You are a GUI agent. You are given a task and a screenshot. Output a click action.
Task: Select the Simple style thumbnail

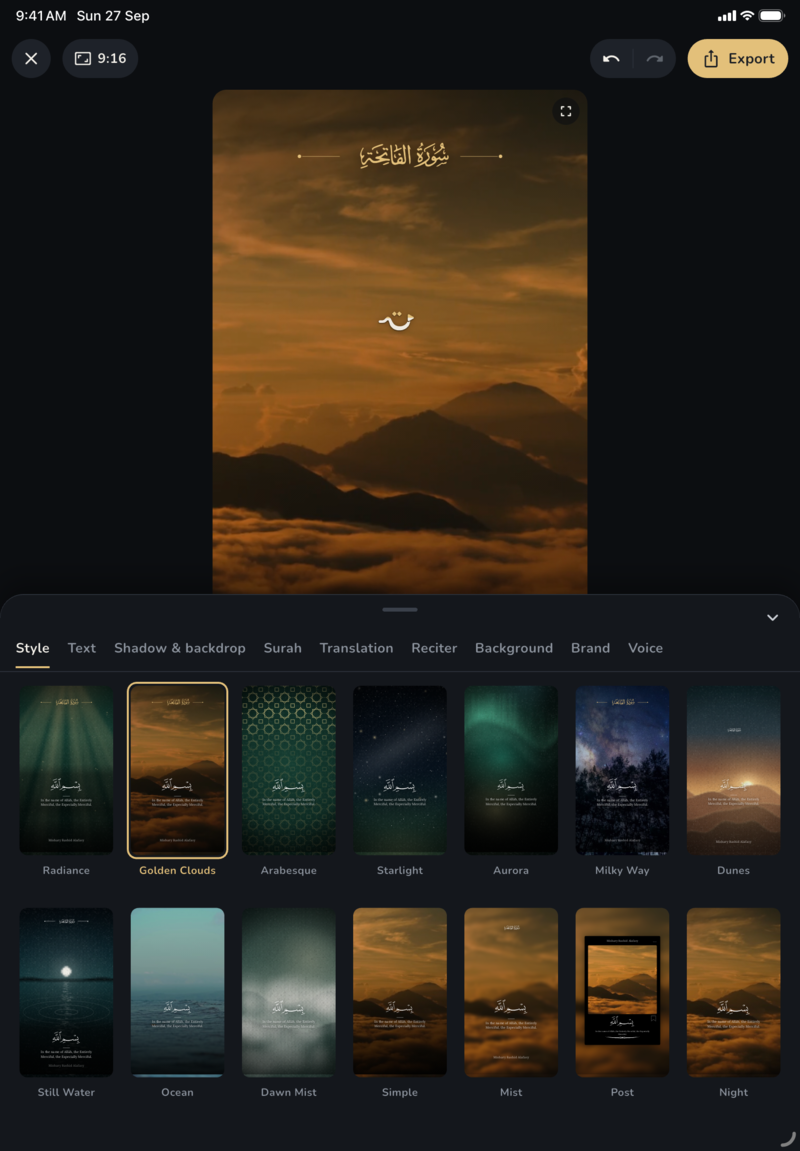[x=400, y=992]
